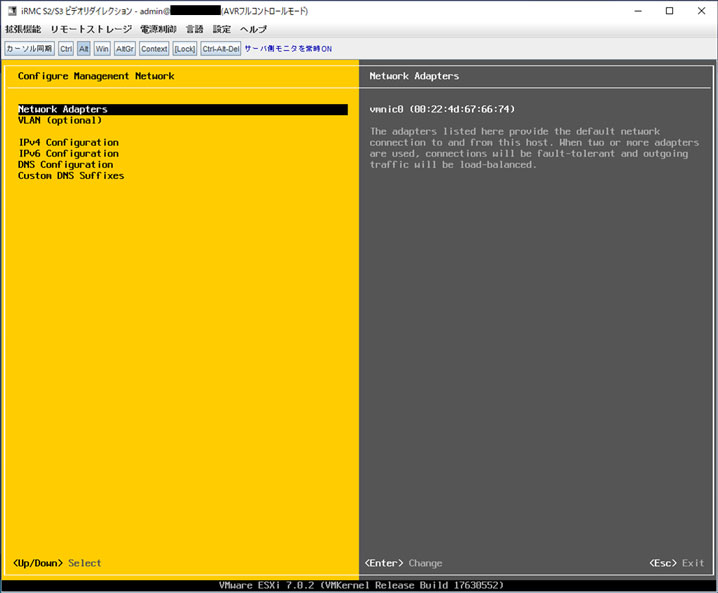Select the DNS Configuration entry
This screenshot has width=718, height=593.
click(x=65, y=164)
